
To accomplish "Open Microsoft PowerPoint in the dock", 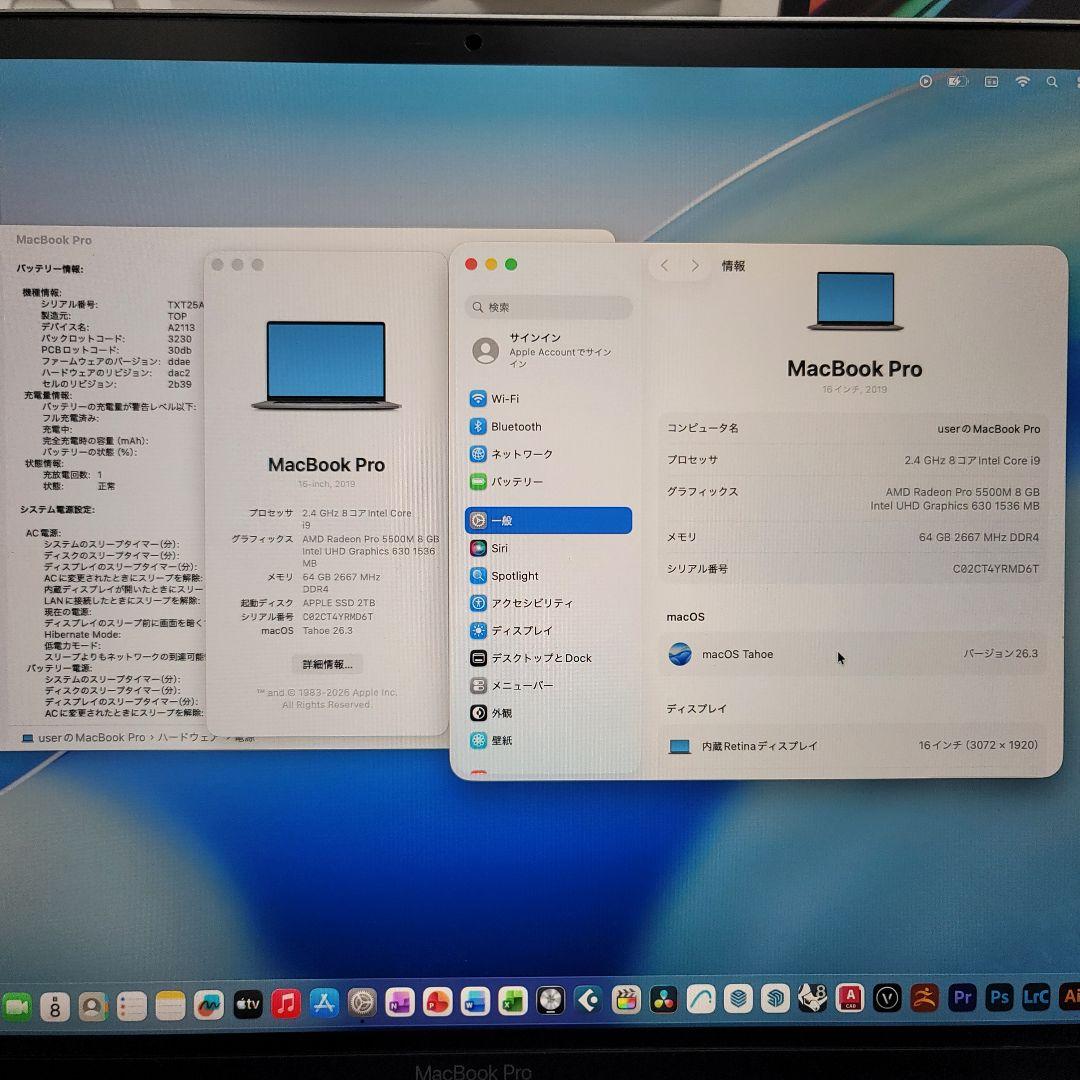I will click(x=437, y=1001).
